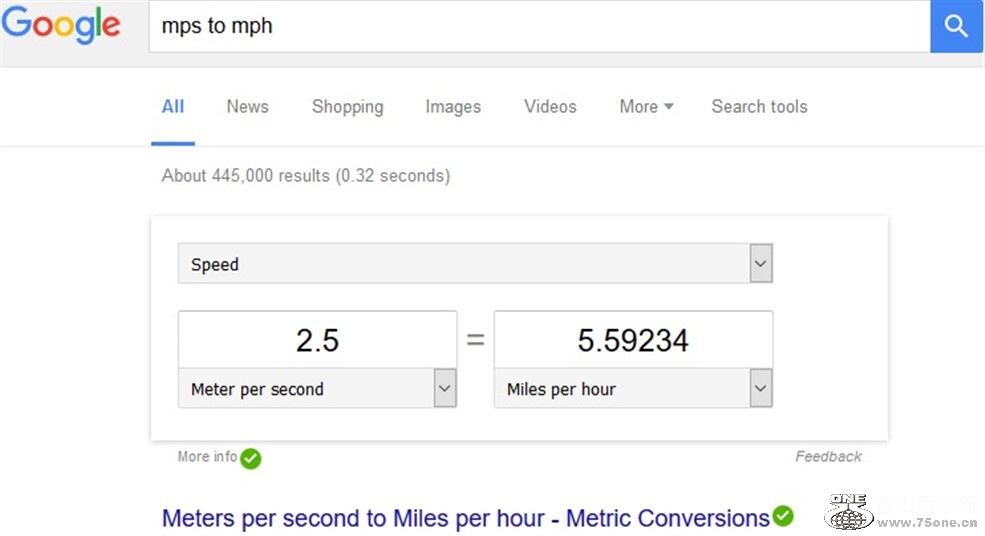Screen dimensions: 985x536
Task: Click the Google logo
Action: [x=61, y=25]
